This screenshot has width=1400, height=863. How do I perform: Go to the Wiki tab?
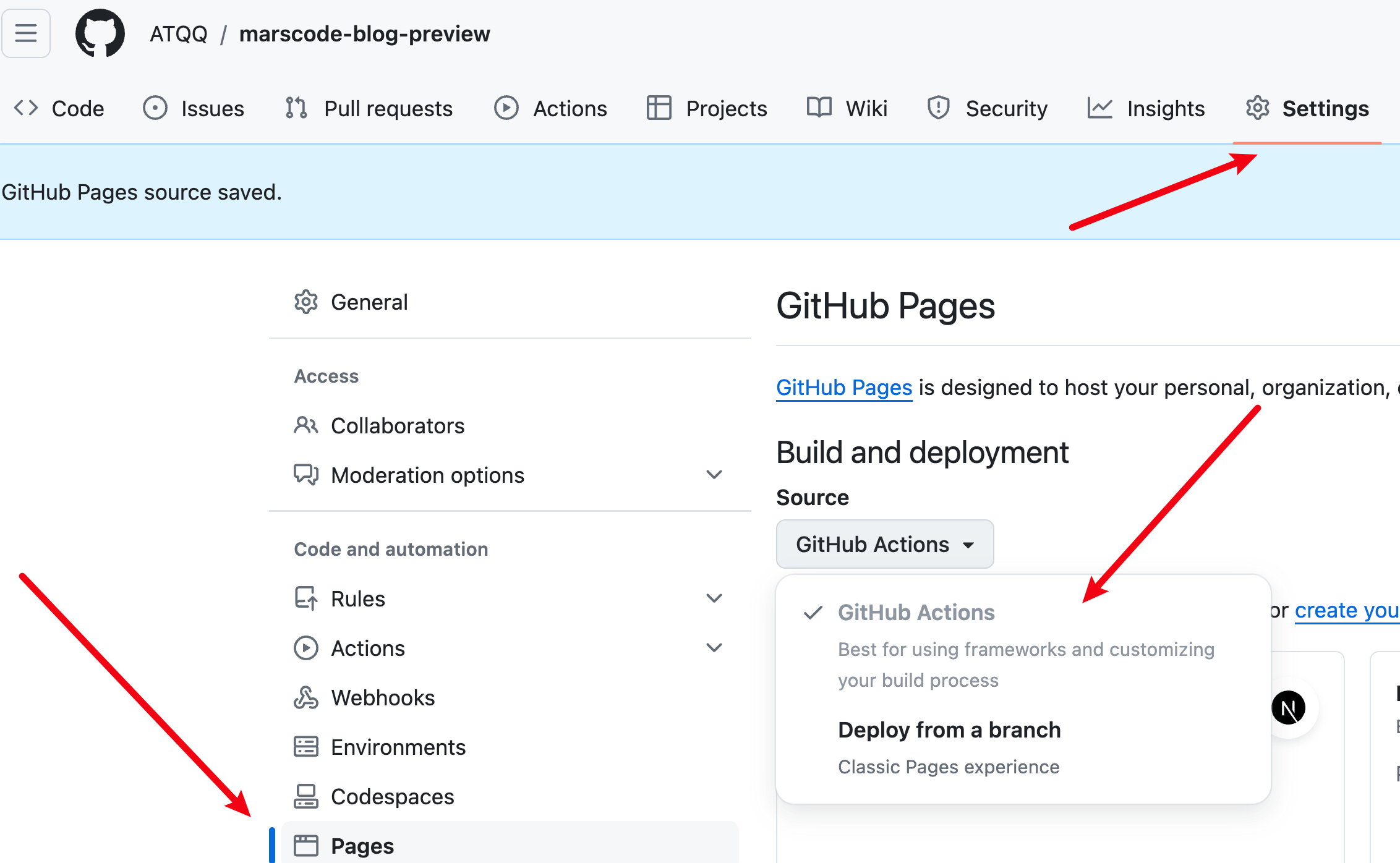tap(848, 108)
